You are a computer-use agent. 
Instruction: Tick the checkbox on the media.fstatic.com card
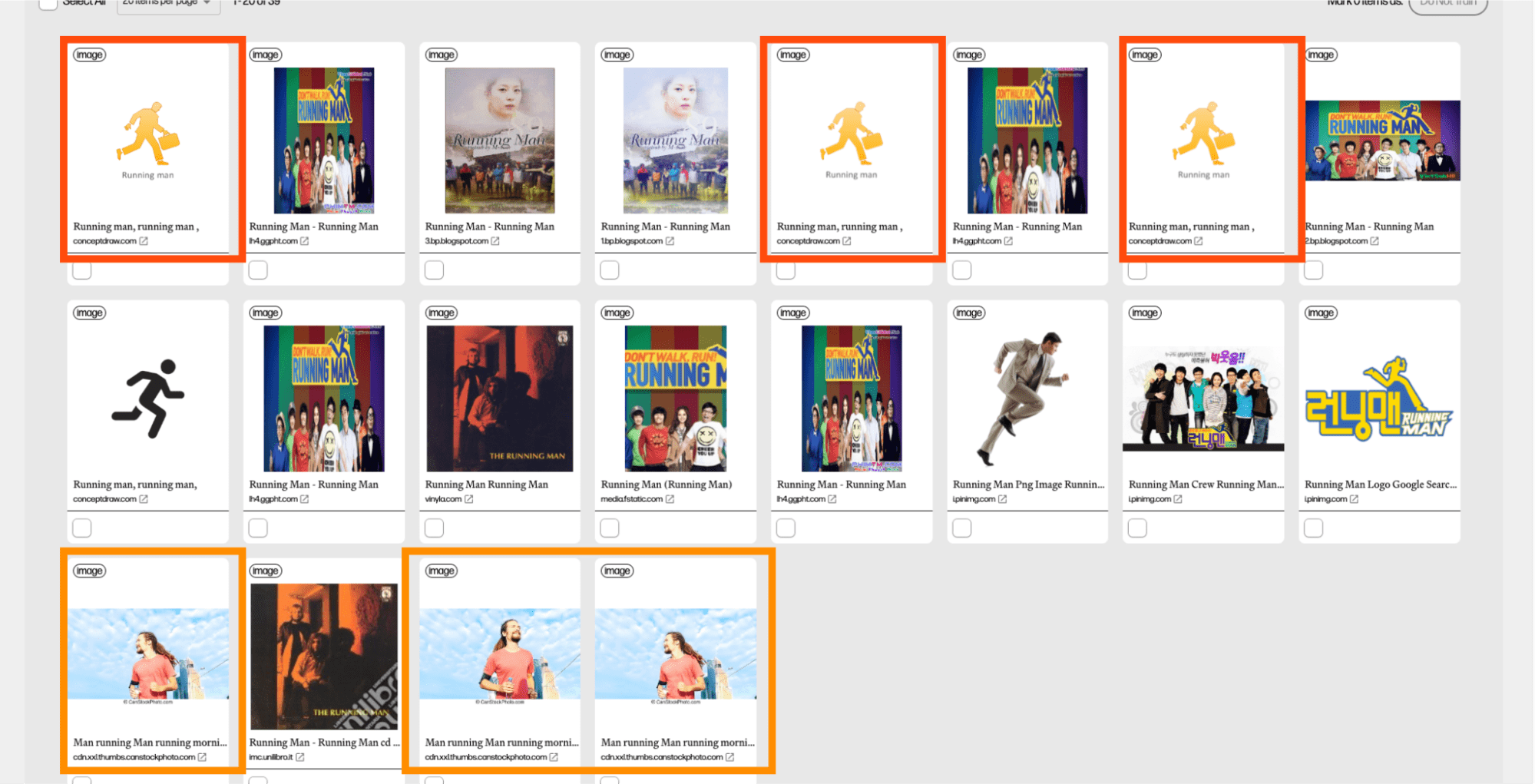click(x=610, y=528)
